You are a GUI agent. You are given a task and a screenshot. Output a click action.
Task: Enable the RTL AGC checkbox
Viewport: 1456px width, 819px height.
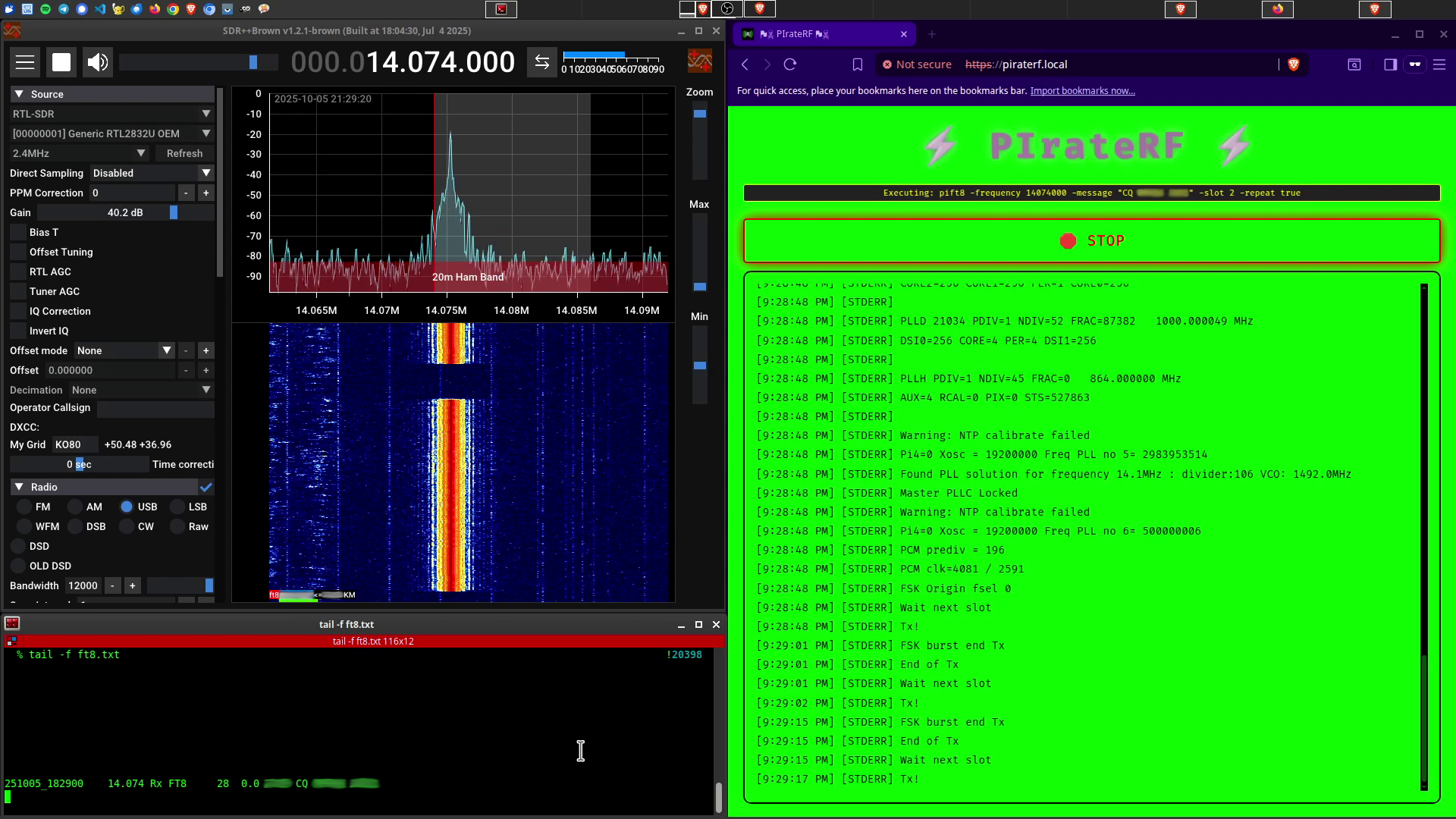click(18, 271)
